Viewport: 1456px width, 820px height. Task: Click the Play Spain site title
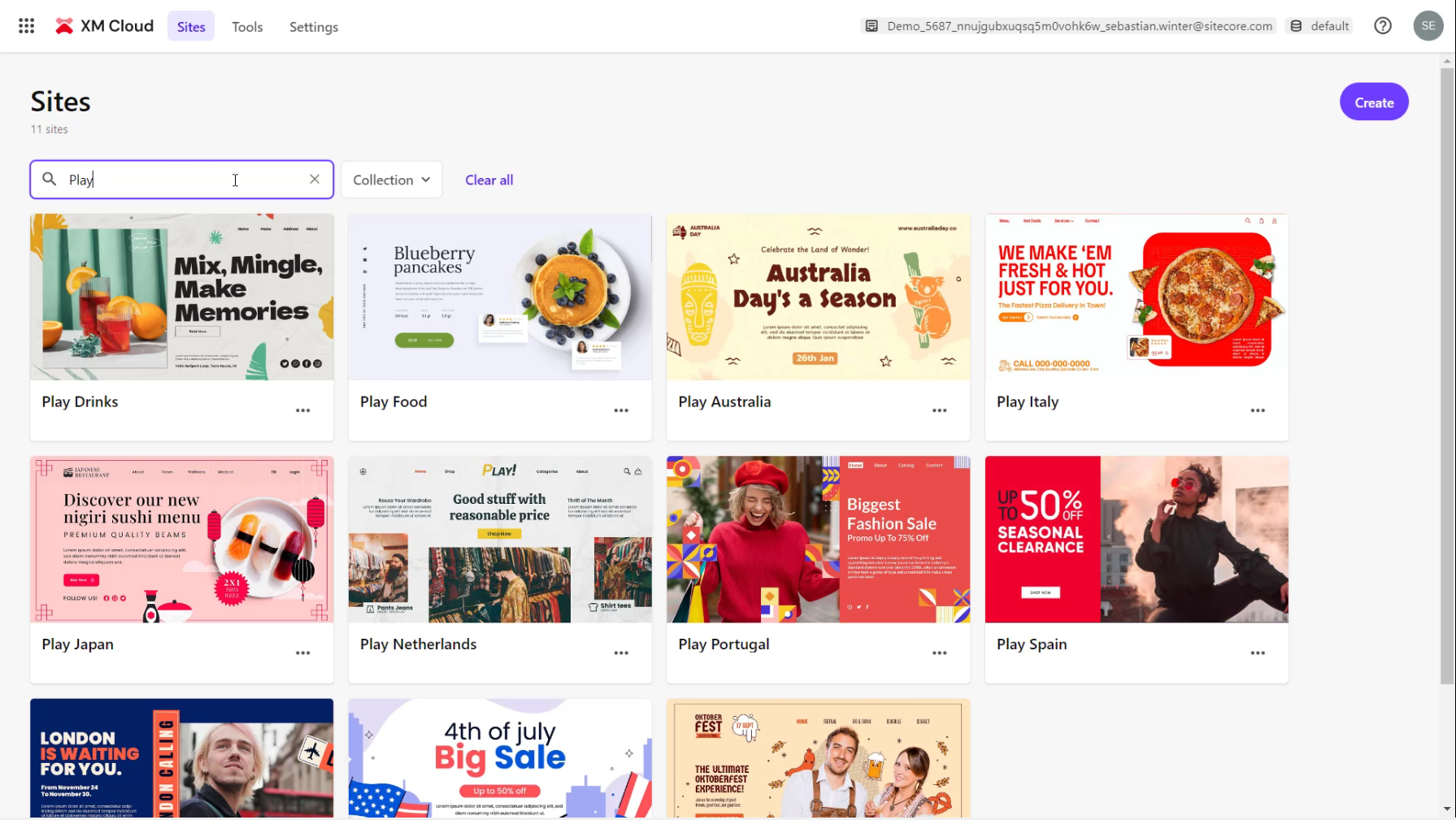tap(1032, 644)
